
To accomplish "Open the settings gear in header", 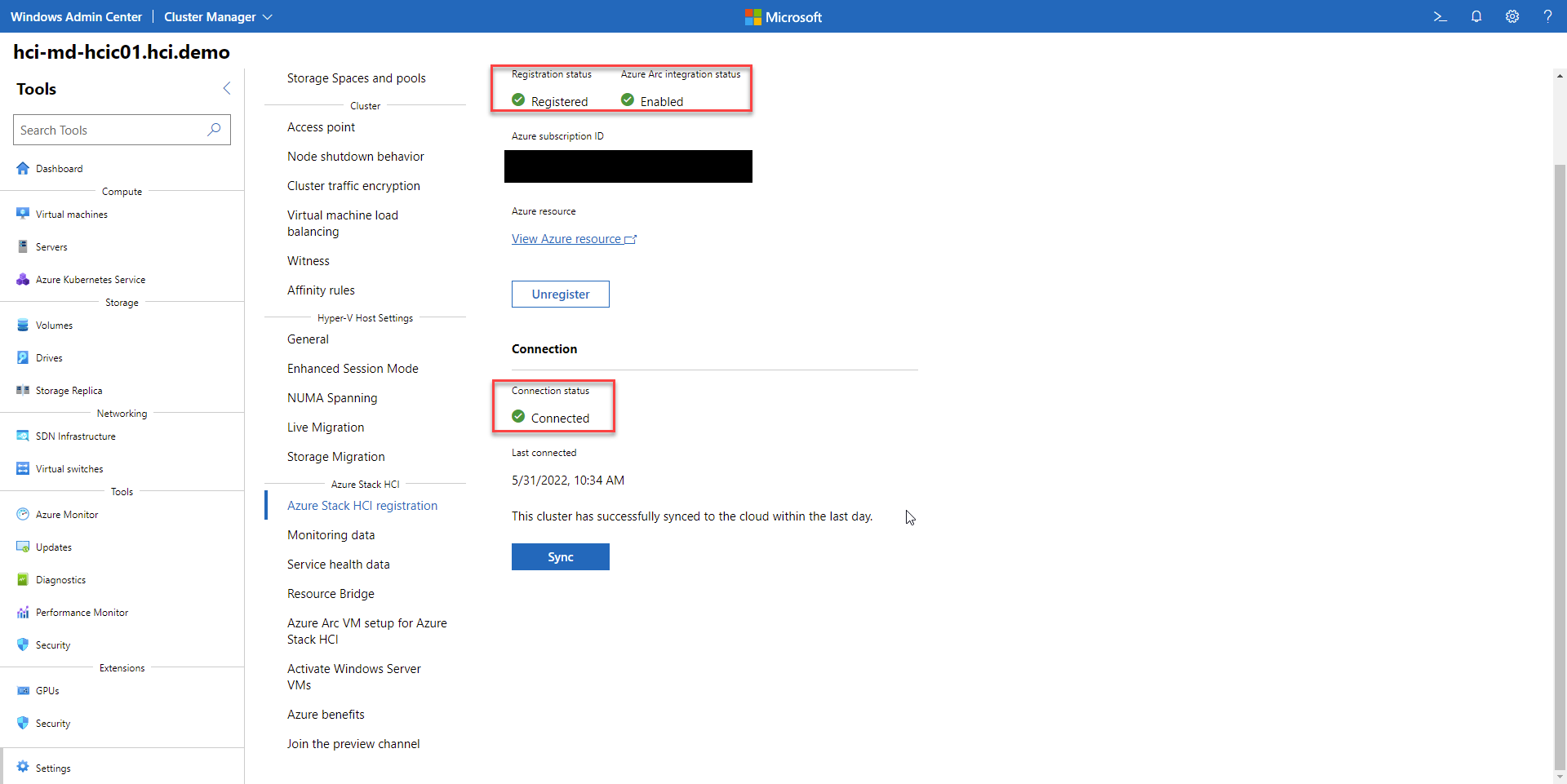I will point(1512,16).
